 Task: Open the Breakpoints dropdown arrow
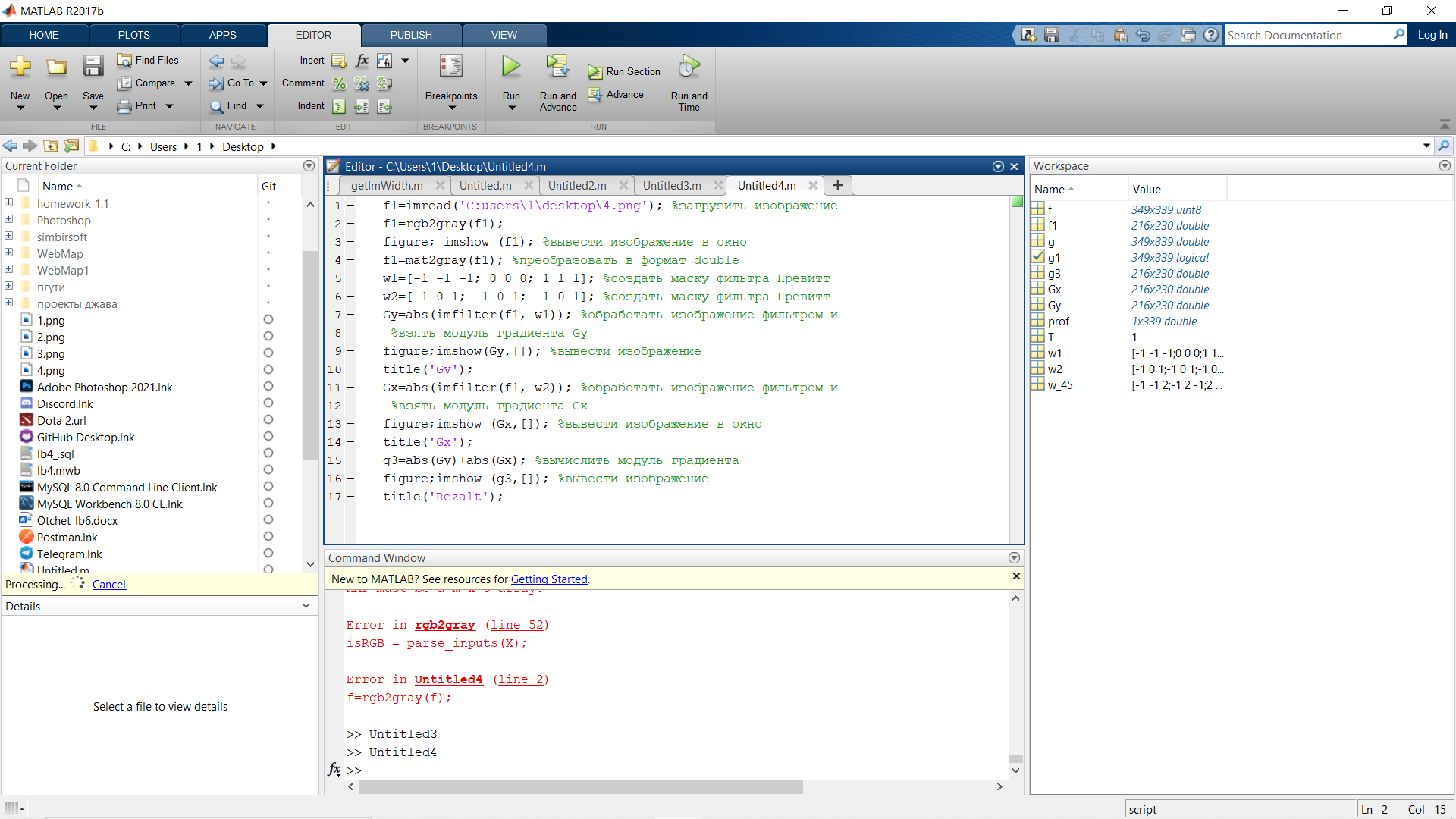pos(451,108)
